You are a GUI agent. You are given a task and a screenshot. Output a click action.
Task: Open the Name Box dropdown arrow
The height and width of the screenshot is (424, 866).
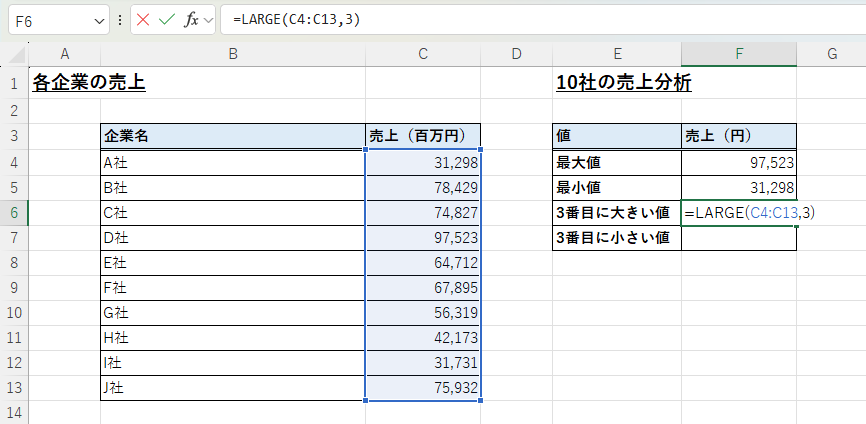point(99,20)
